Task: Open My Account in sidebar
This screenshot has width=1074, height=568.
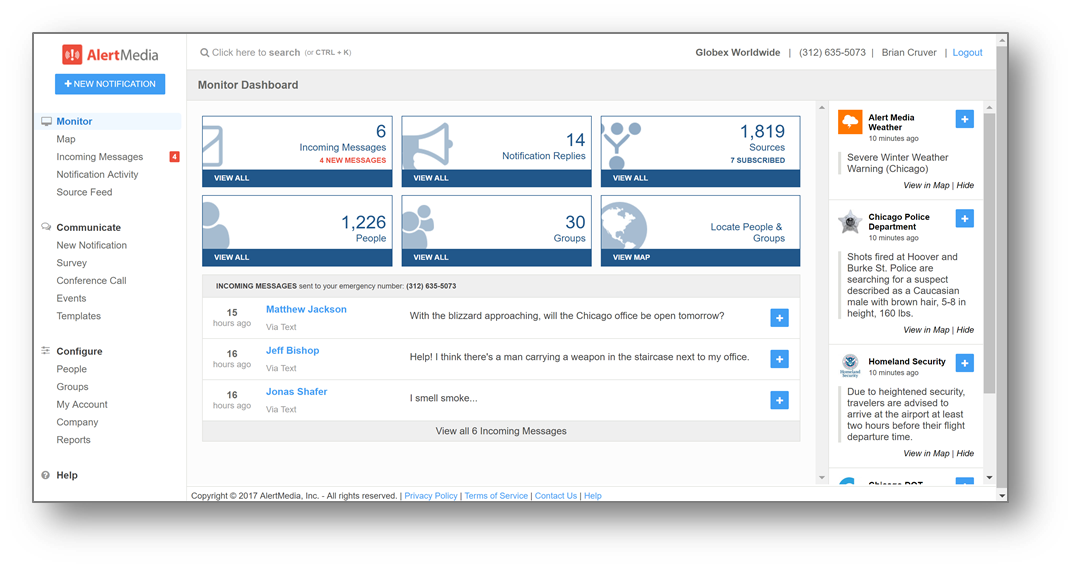Action: click(x=82, y=405)
